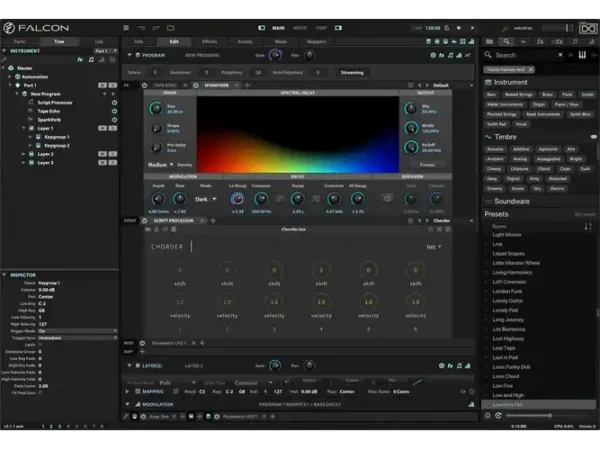Collapse the Instrument tree header

click(4, 51)
